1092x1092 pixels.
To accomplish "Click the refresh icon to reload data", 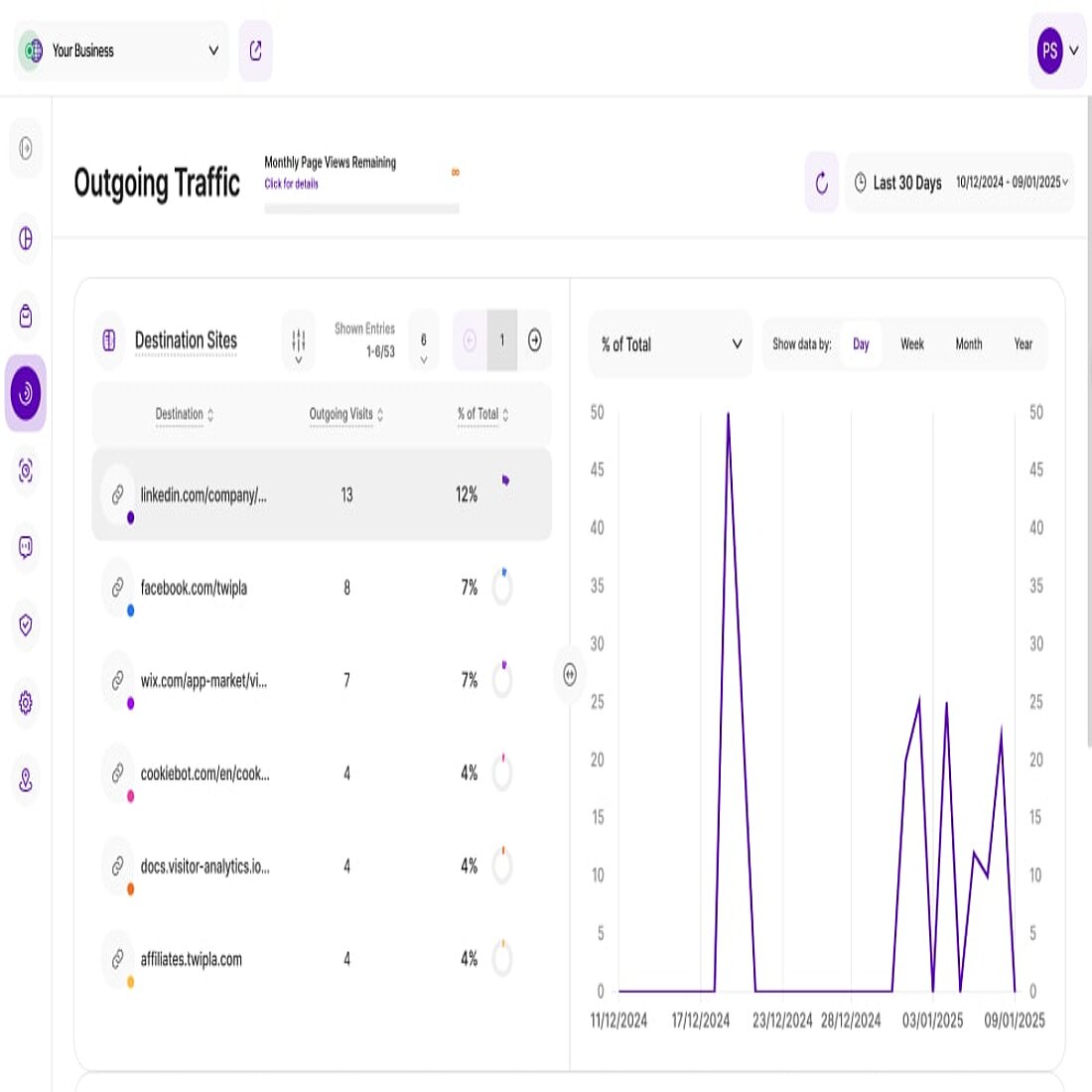I will (820, 184).
